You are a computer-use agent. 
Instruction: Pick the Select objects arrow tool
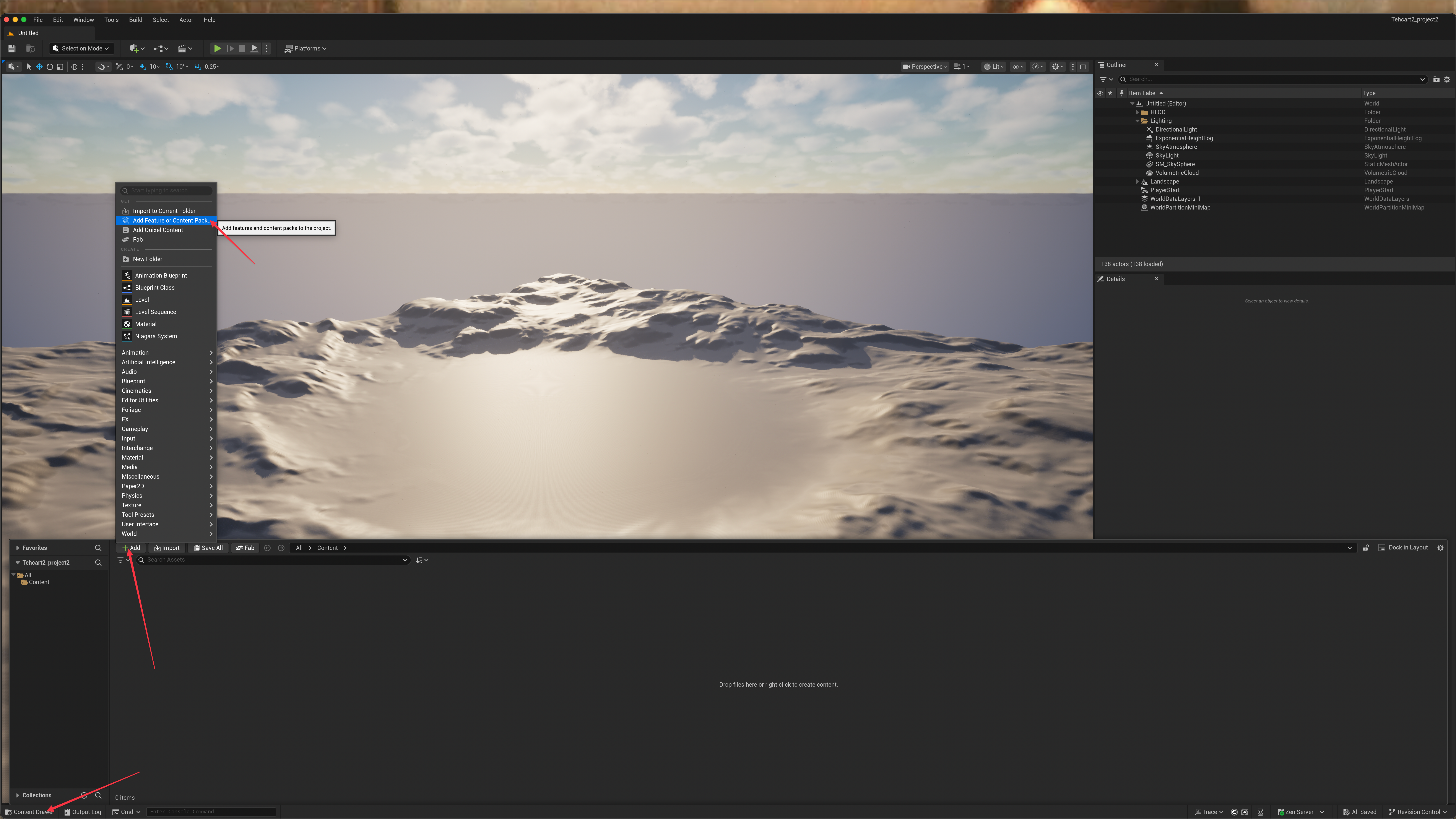point(29,67)
